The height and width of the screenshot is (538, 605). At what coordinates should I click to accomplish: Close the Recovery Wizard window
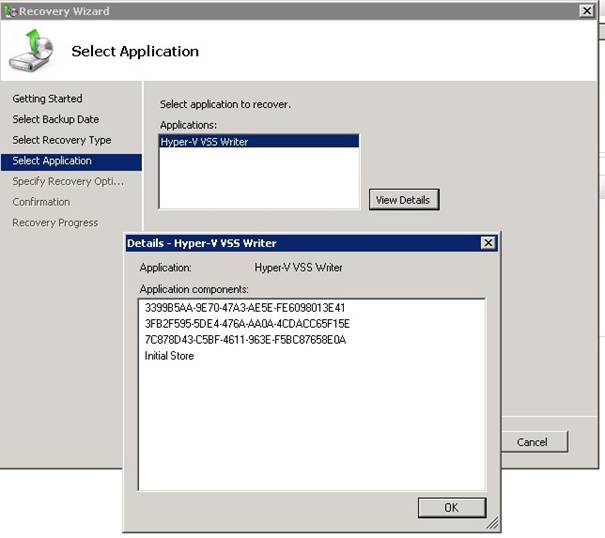(x=586, y=11)
